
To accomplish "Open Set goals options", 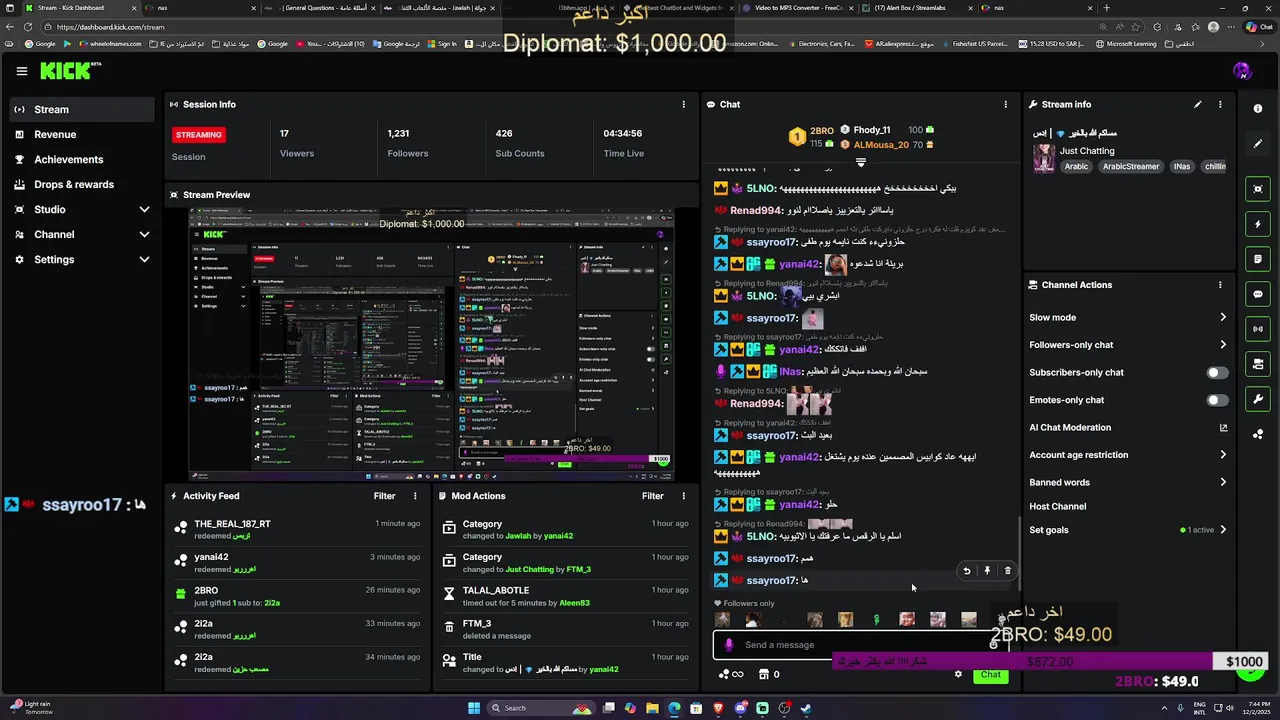I will 1128,530.
